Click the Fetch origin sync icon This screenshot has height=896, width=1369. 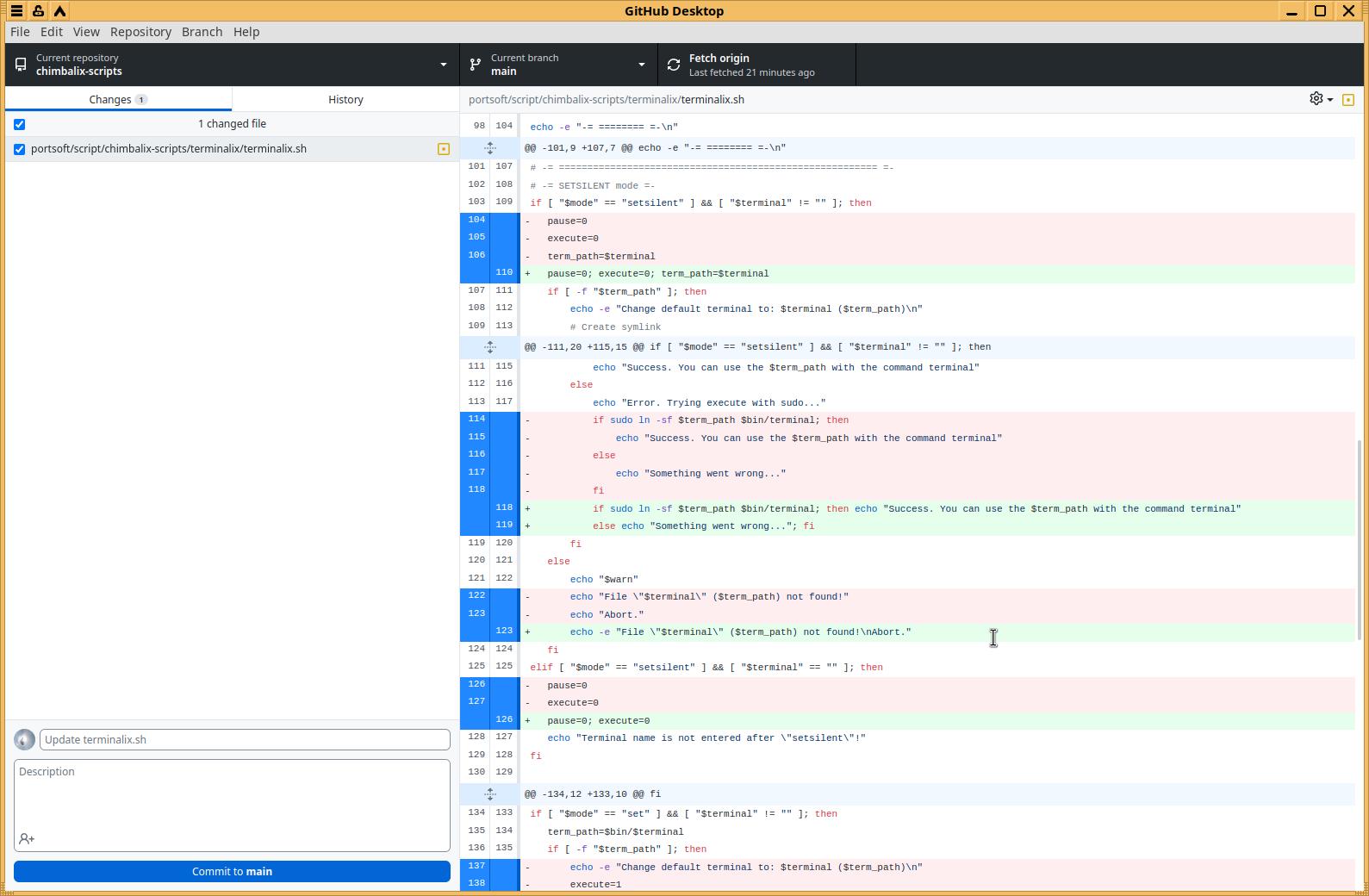[x=674, y=65]
